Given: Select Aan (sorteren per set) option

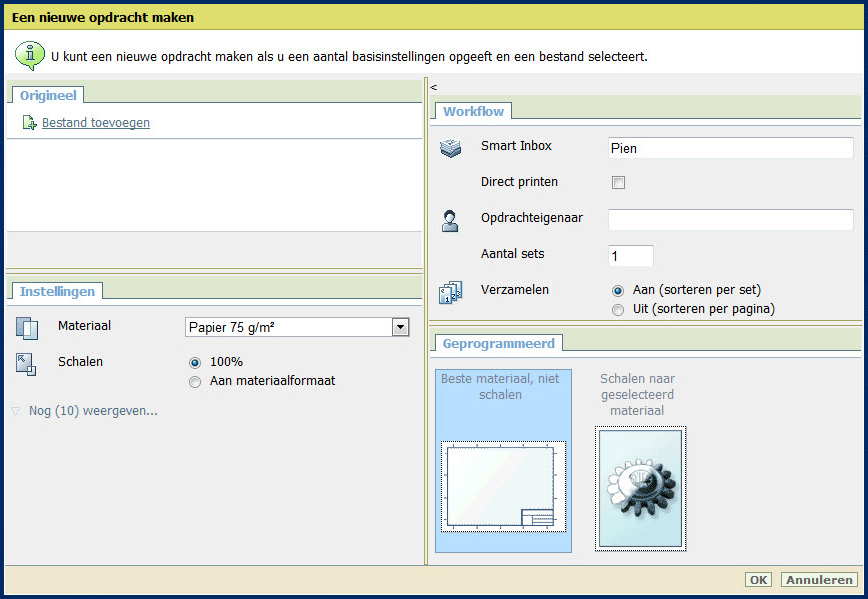Looking at the screenshot, I should (x=618, y=290).
